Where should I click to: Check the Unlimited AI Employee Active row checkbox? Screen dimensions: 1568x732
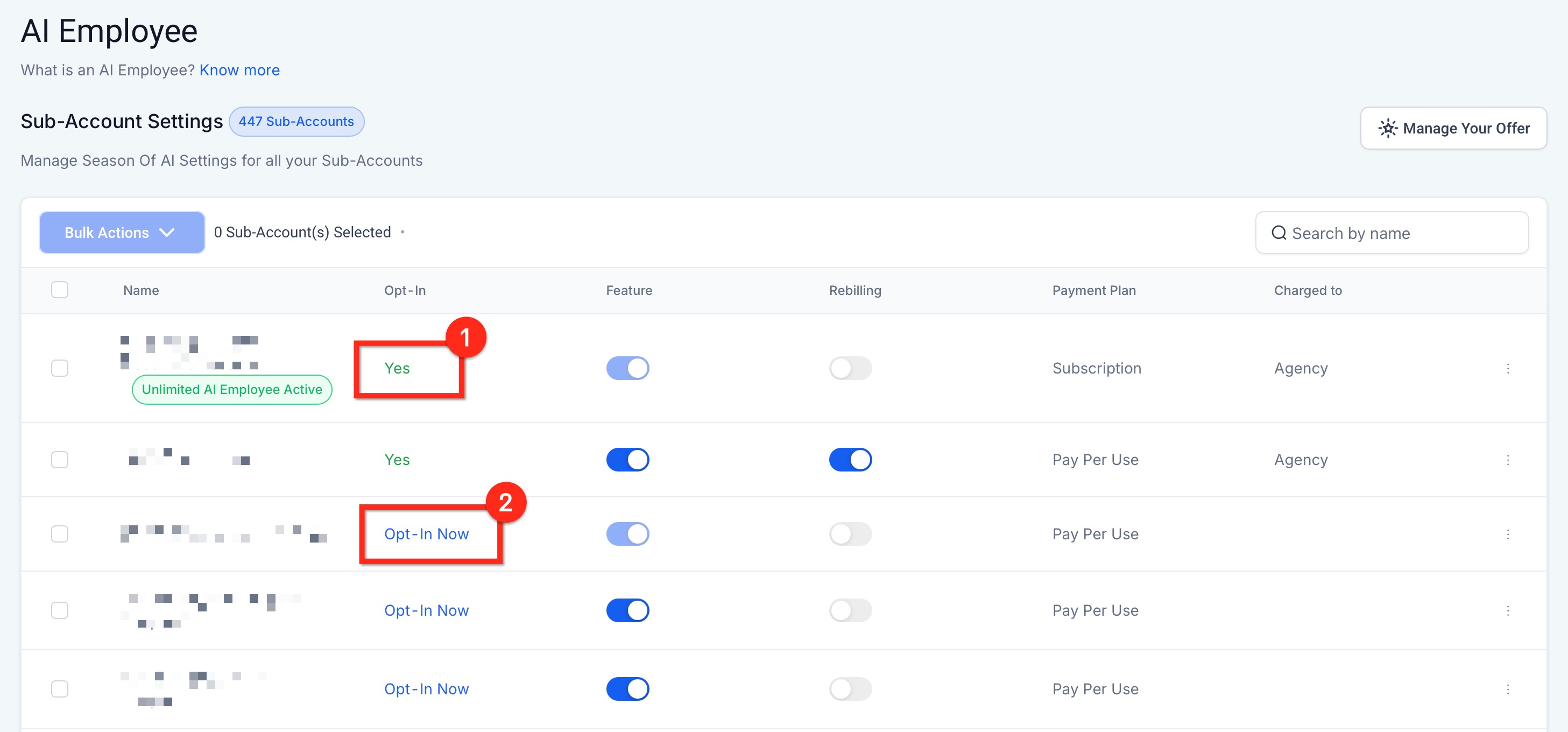pyautogui.click(x=60, y=369)
